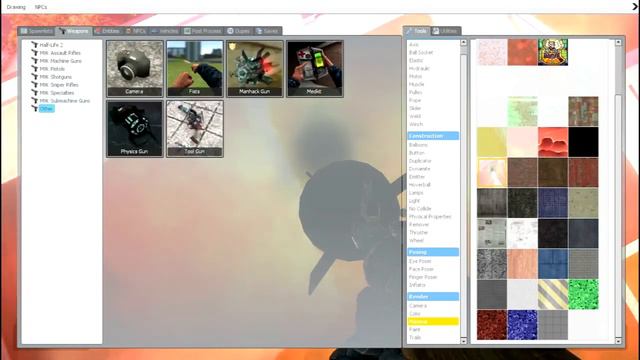Select the Physical Properties tool
The width and height of the screenshot is (640, 360).
[430, 217]
